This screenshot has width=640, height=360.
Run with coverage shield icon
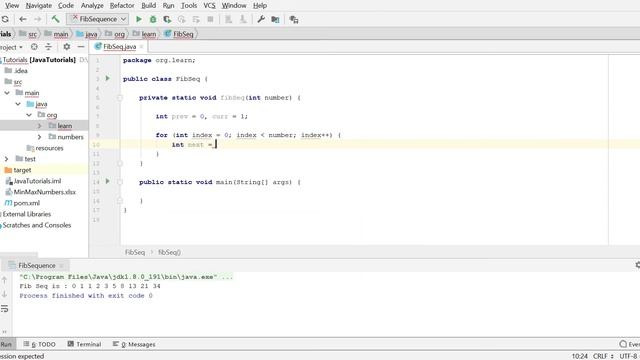point(167,19)
